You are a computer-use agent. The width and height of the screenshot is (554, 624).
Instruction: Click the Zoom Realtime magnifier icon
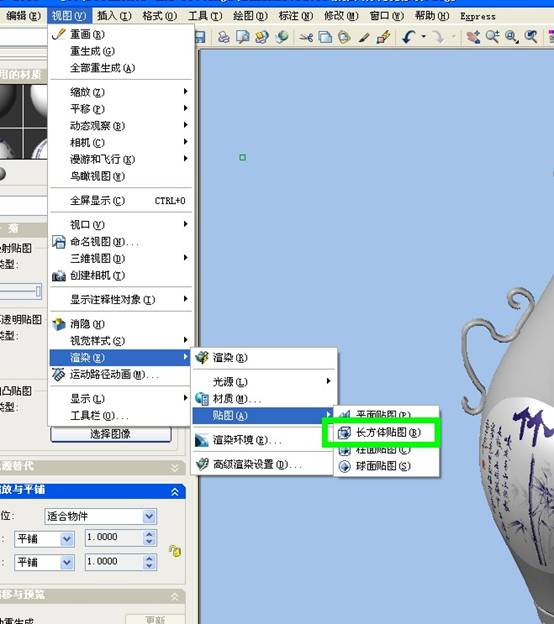[492, 37]
